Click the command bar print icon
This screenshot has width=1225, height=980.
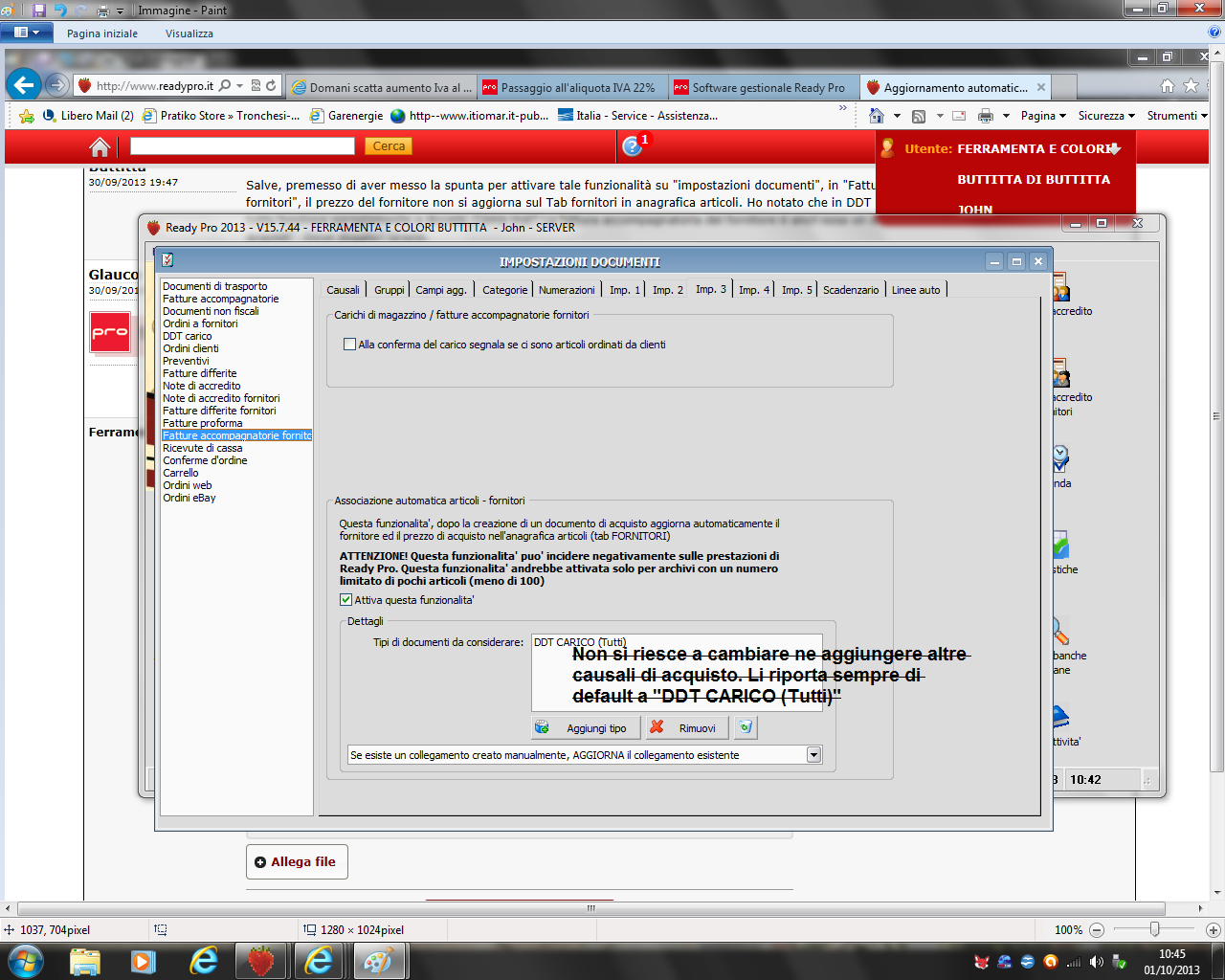tap(986, 116)
